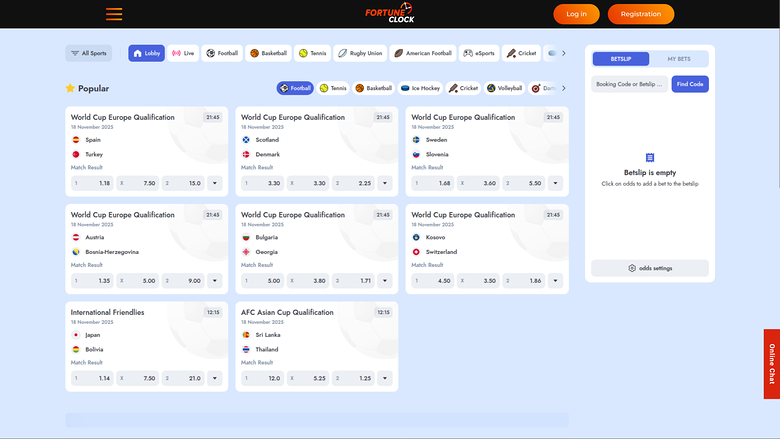Choose American Football sport category
Screen dimensions: 780x439
[x=423, y=53]
